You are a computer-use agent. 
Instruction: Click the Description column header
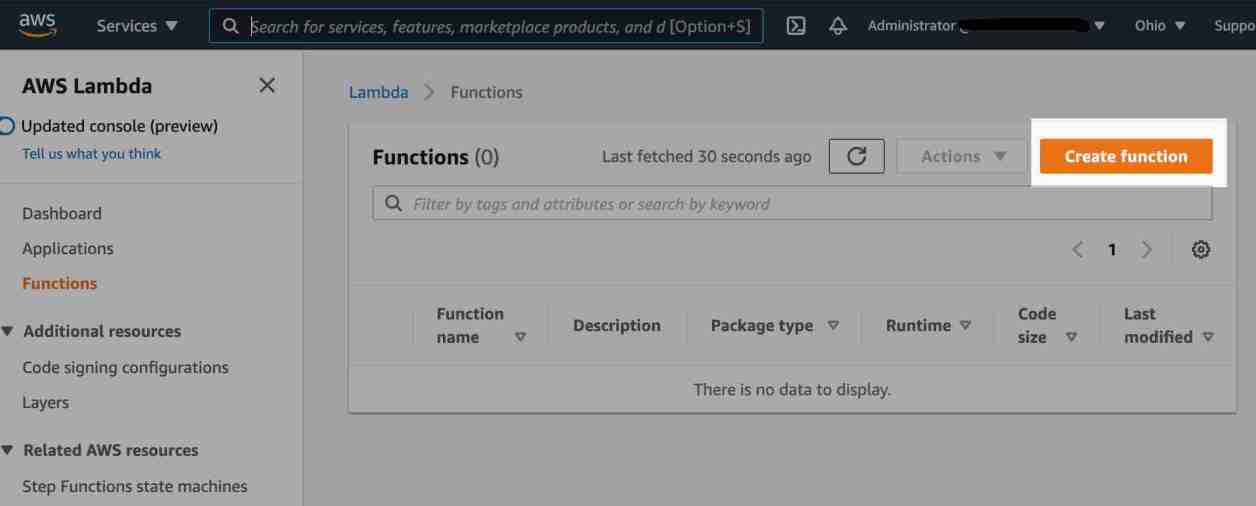pos(616,326)
